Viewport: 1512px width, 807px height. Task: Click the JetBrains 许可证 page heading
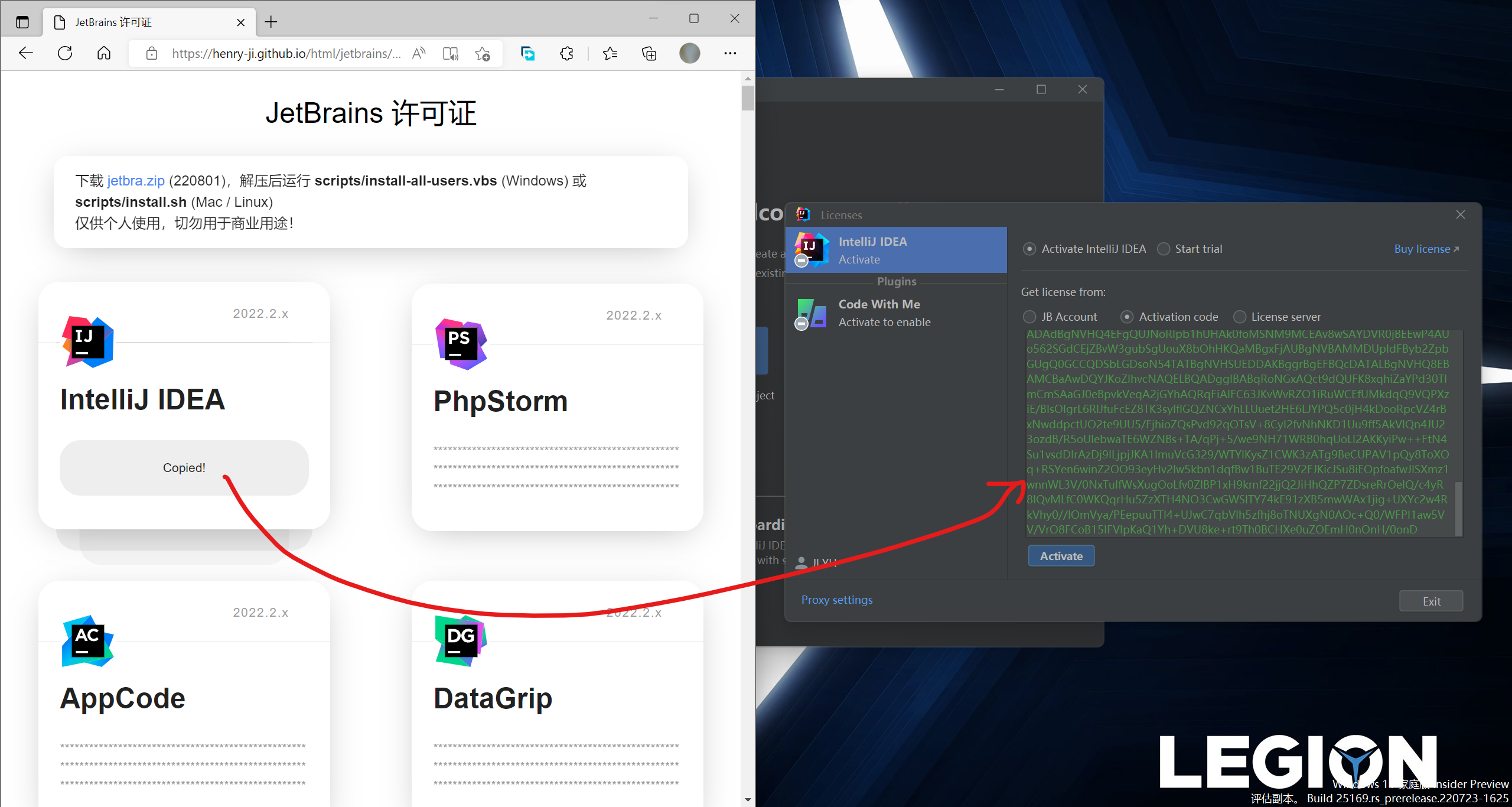pyautogui.click(x=371, y=113)
